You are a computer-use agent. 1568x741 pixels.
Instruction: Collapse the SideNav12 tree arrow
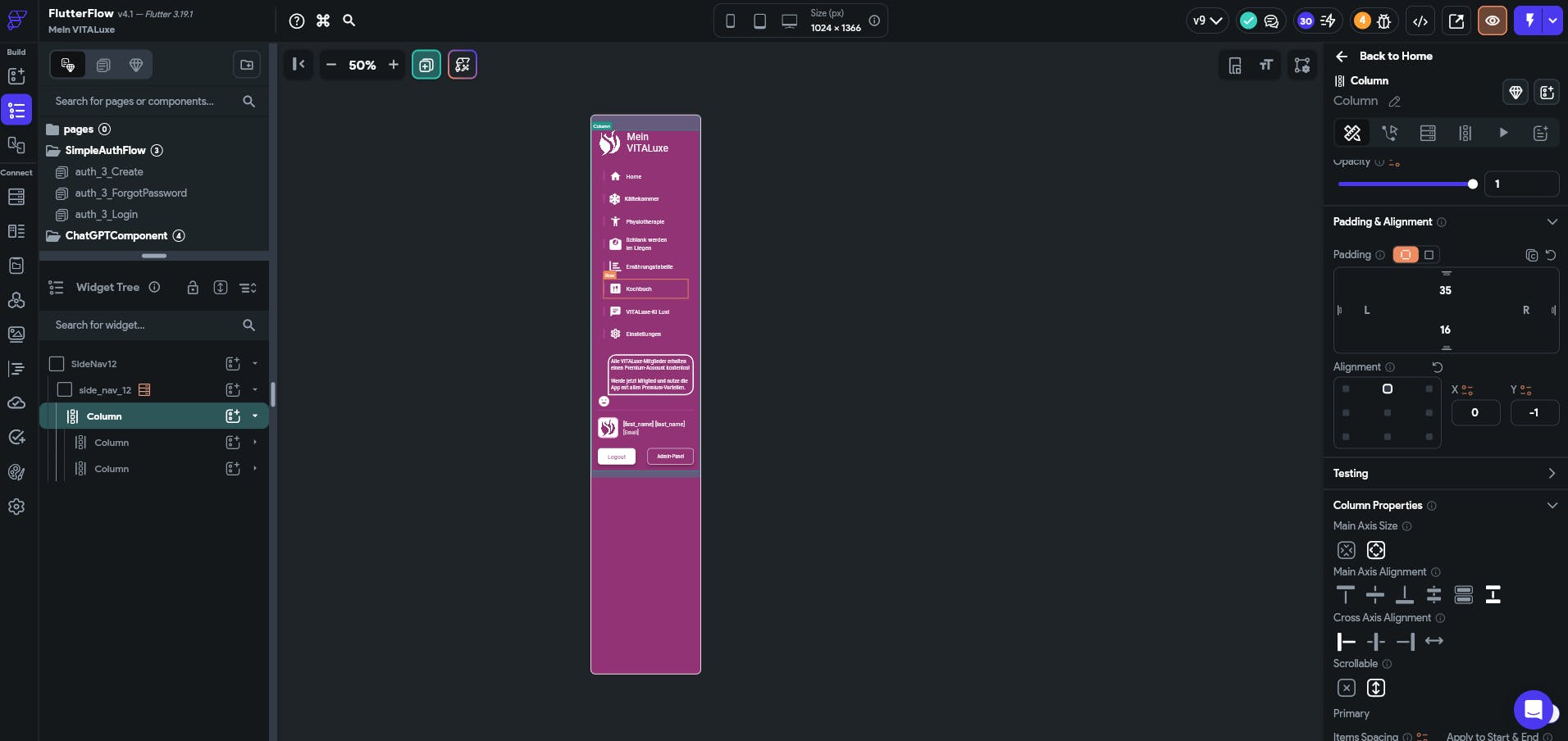point(255,364)
